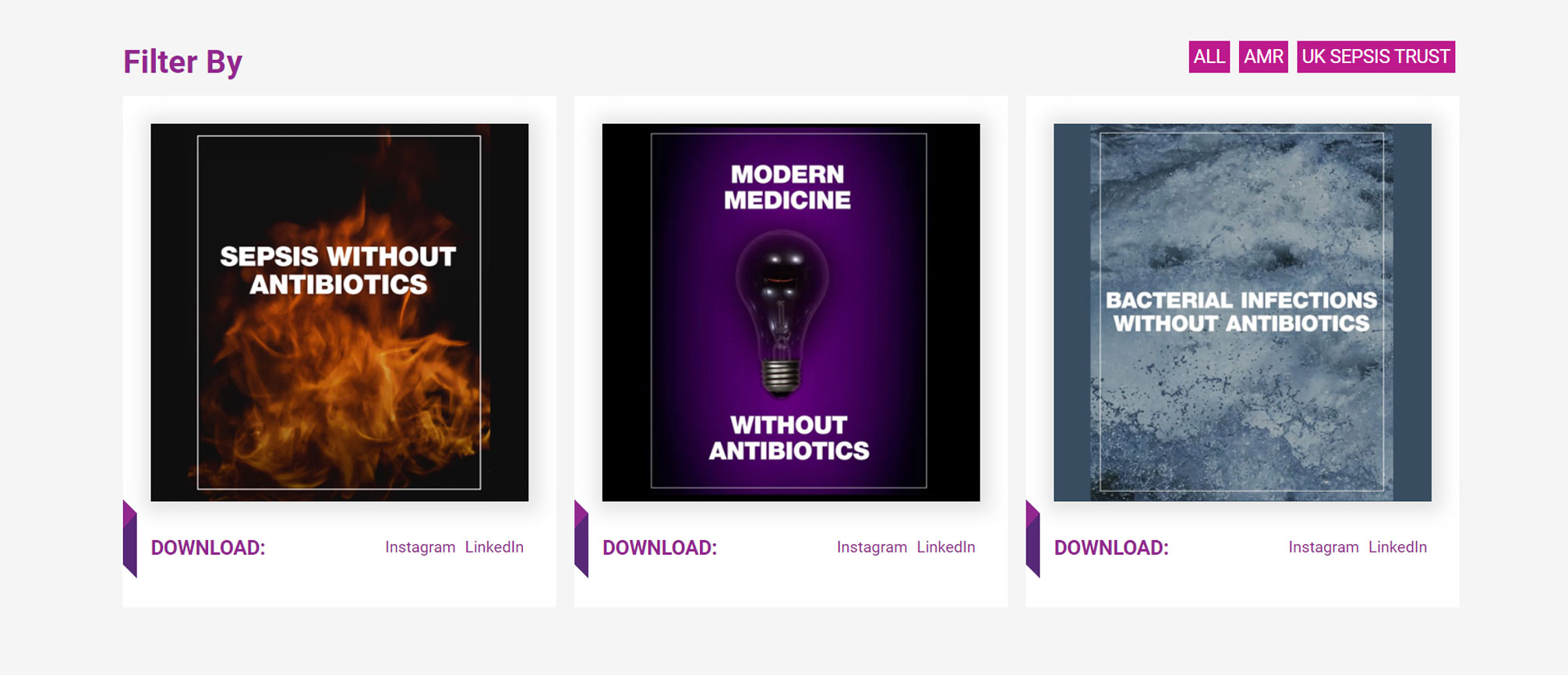
Task: Download Instagram version of Modern Medicine graphic
Action: [871, 547]
